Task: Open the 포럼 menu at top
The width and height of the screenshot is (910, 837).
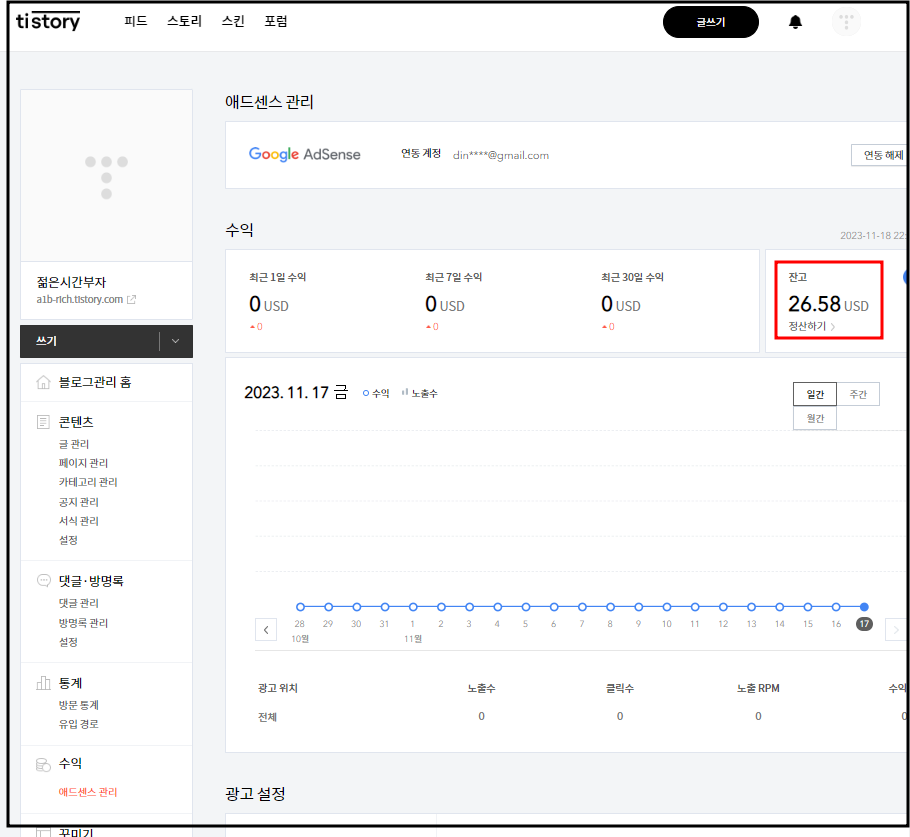Action: pyautogui.click(x=276, y=20)
